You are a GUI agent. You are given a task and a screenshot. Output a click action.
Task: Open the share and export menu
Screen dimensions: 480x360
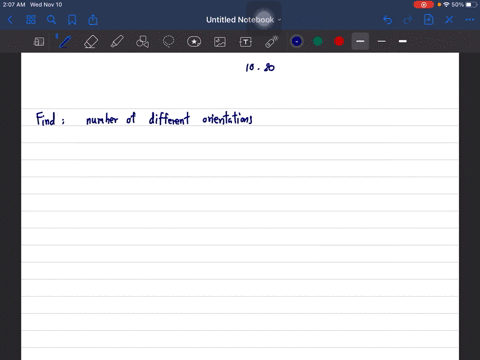pos(93,20)
